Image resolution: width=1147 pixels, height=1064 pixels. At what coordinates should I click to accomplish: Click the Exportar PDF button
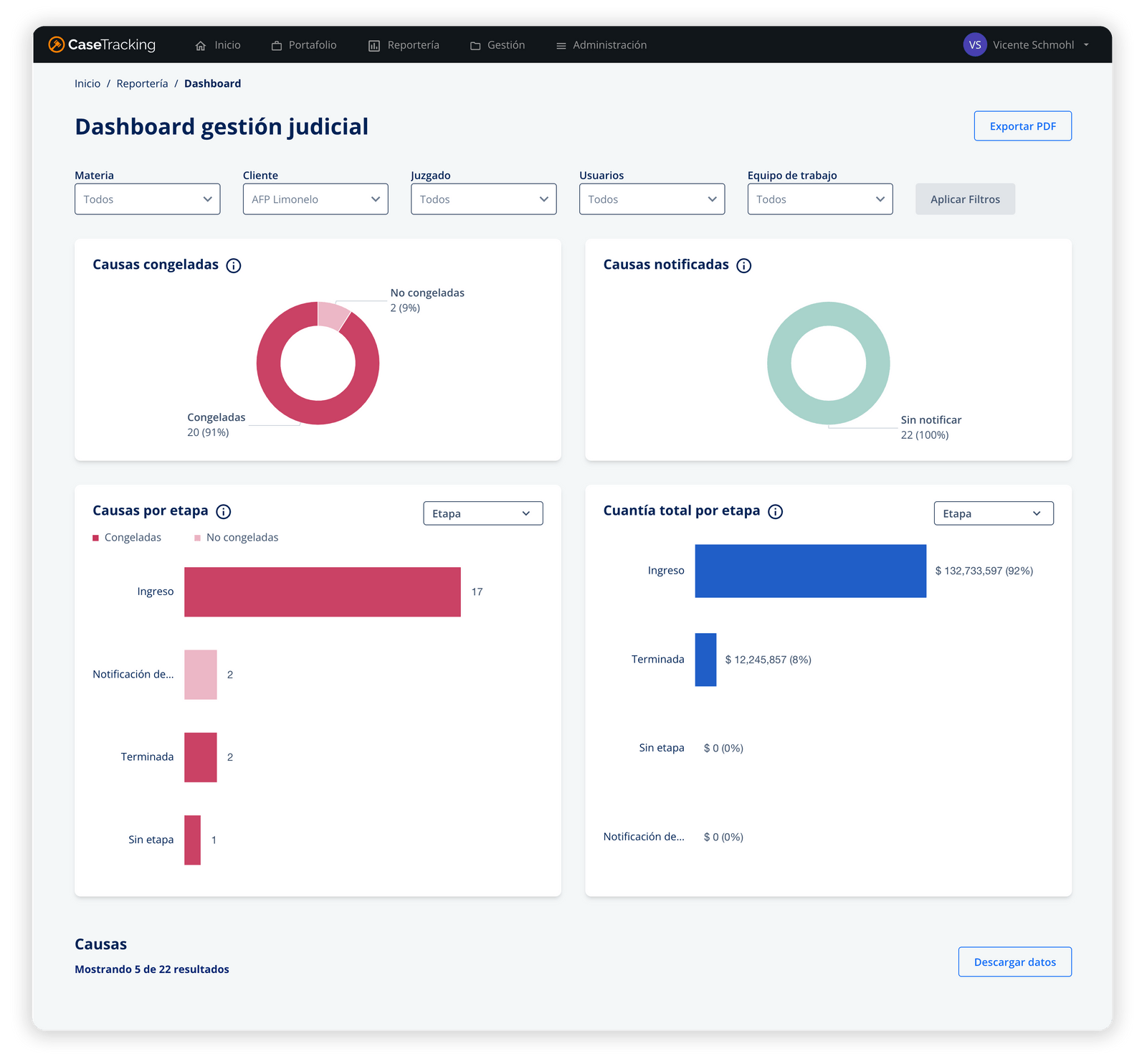coord(1022,125)
